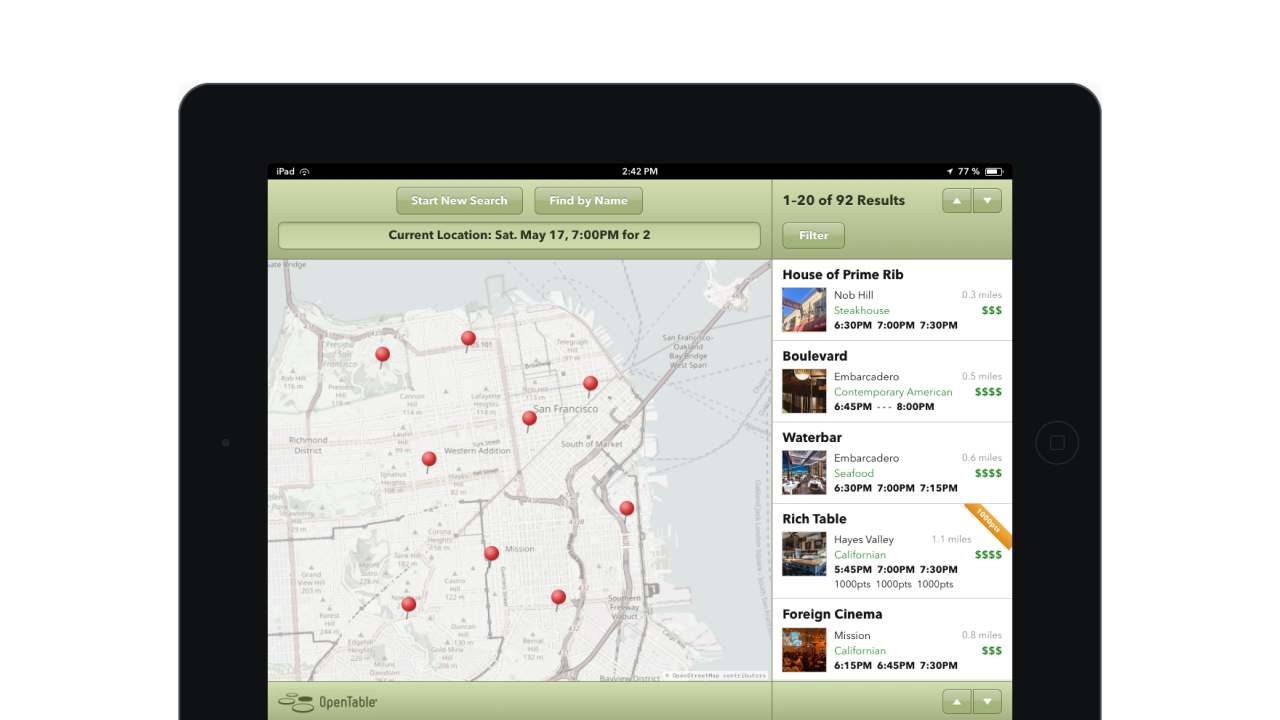Select the southwest map pin near Noe Valley
This screenshot has width=1280, height=720.
(x=408, y=605)
